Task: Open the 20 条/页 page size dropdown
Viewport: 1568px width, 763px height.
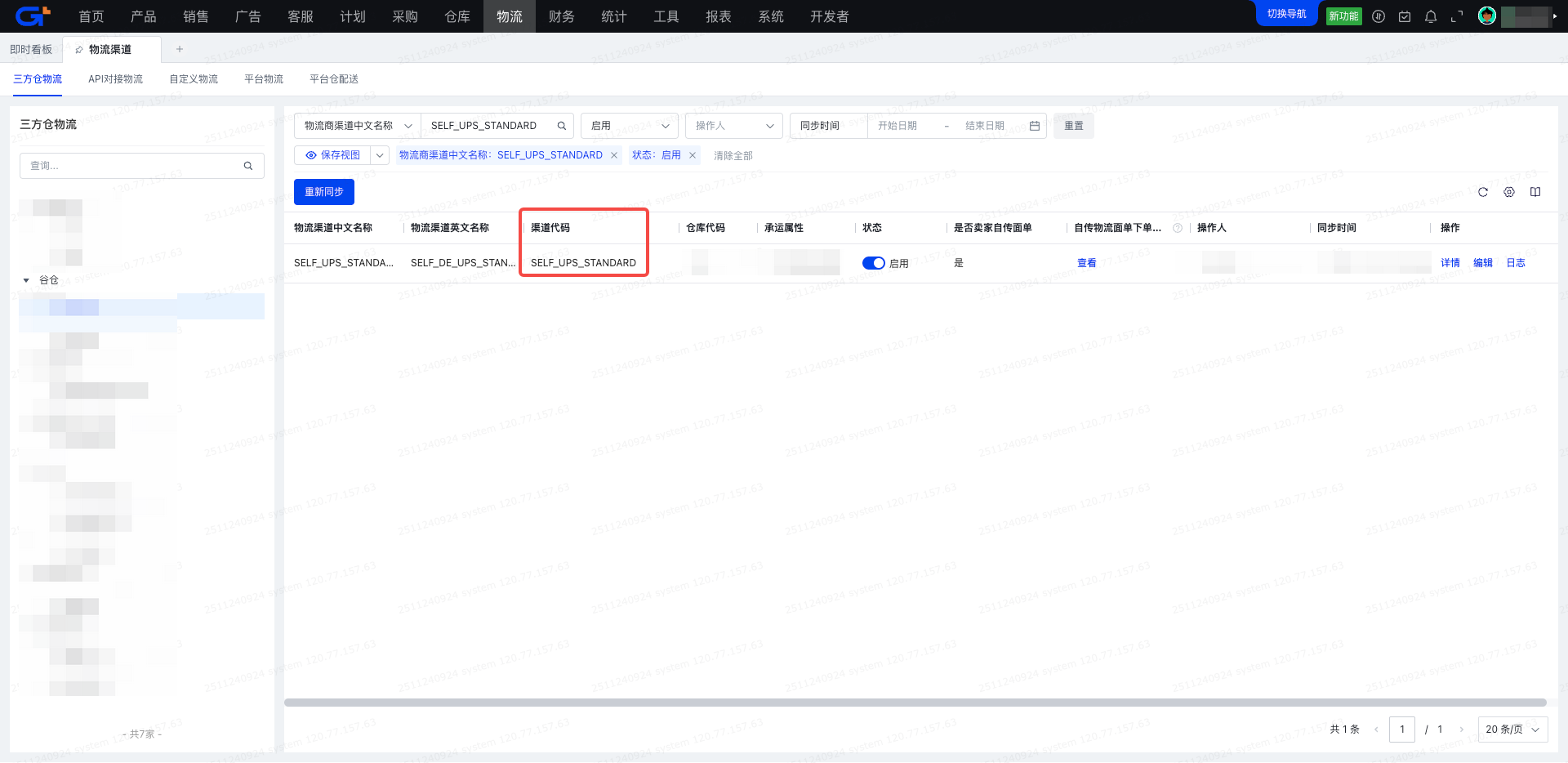Action: [1513, 730]
